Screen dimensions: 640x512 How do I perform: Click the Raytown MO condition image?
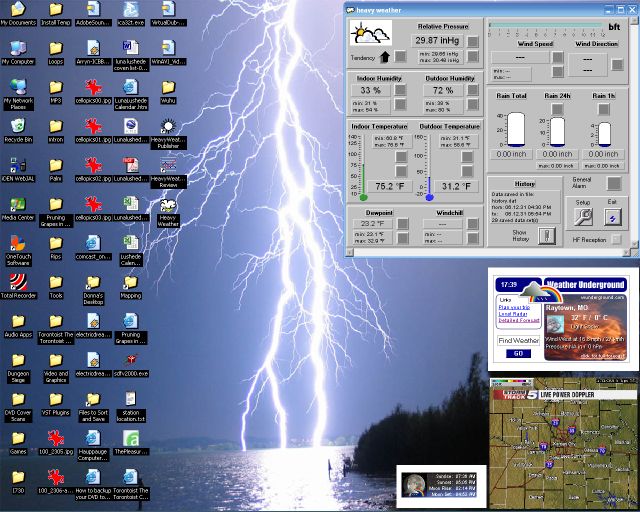(555, 324)
